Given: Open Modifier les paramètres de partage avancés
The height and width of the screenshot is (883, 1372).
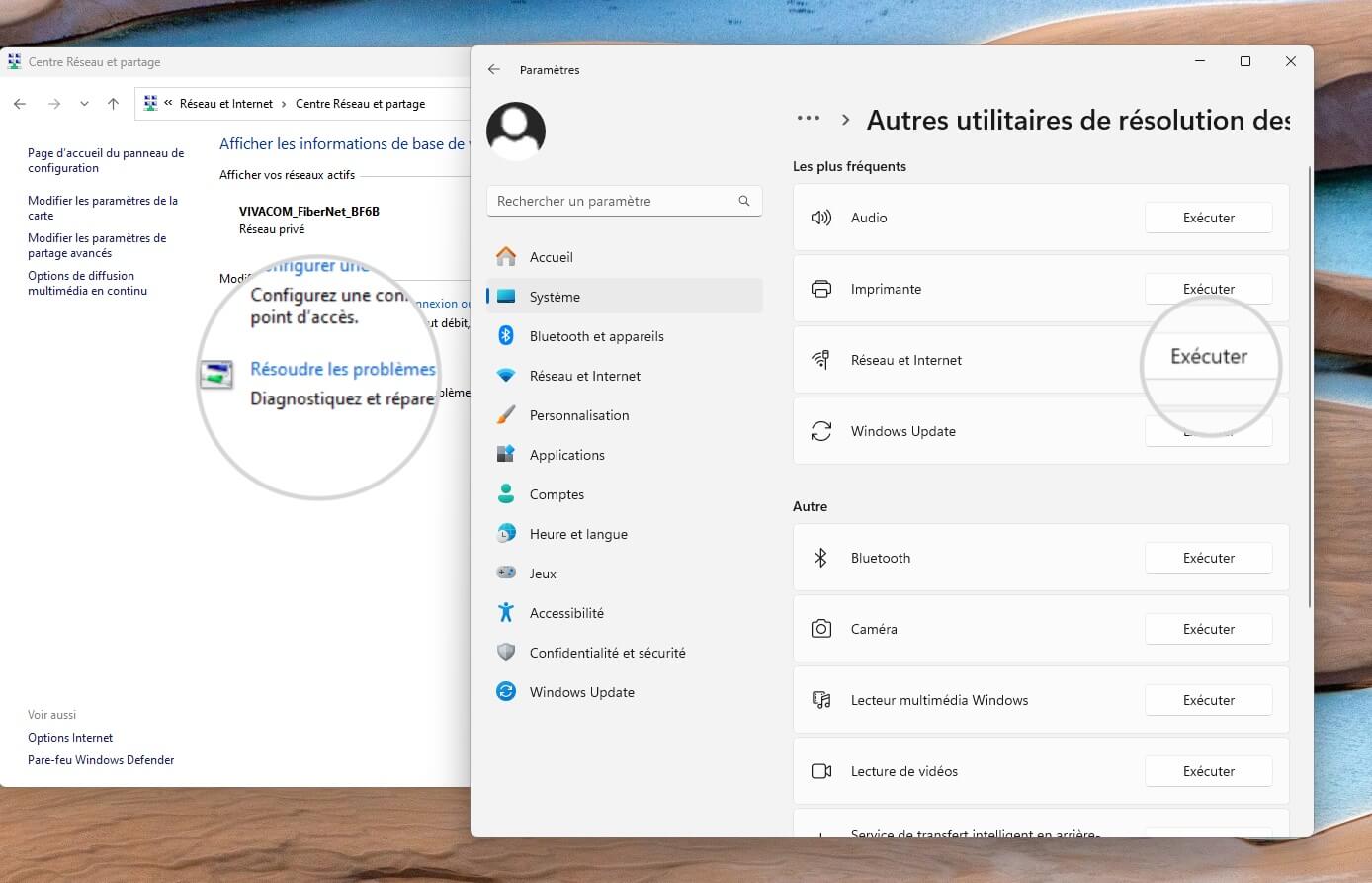Looking at the screenshot, I should (x=97, y=245).
